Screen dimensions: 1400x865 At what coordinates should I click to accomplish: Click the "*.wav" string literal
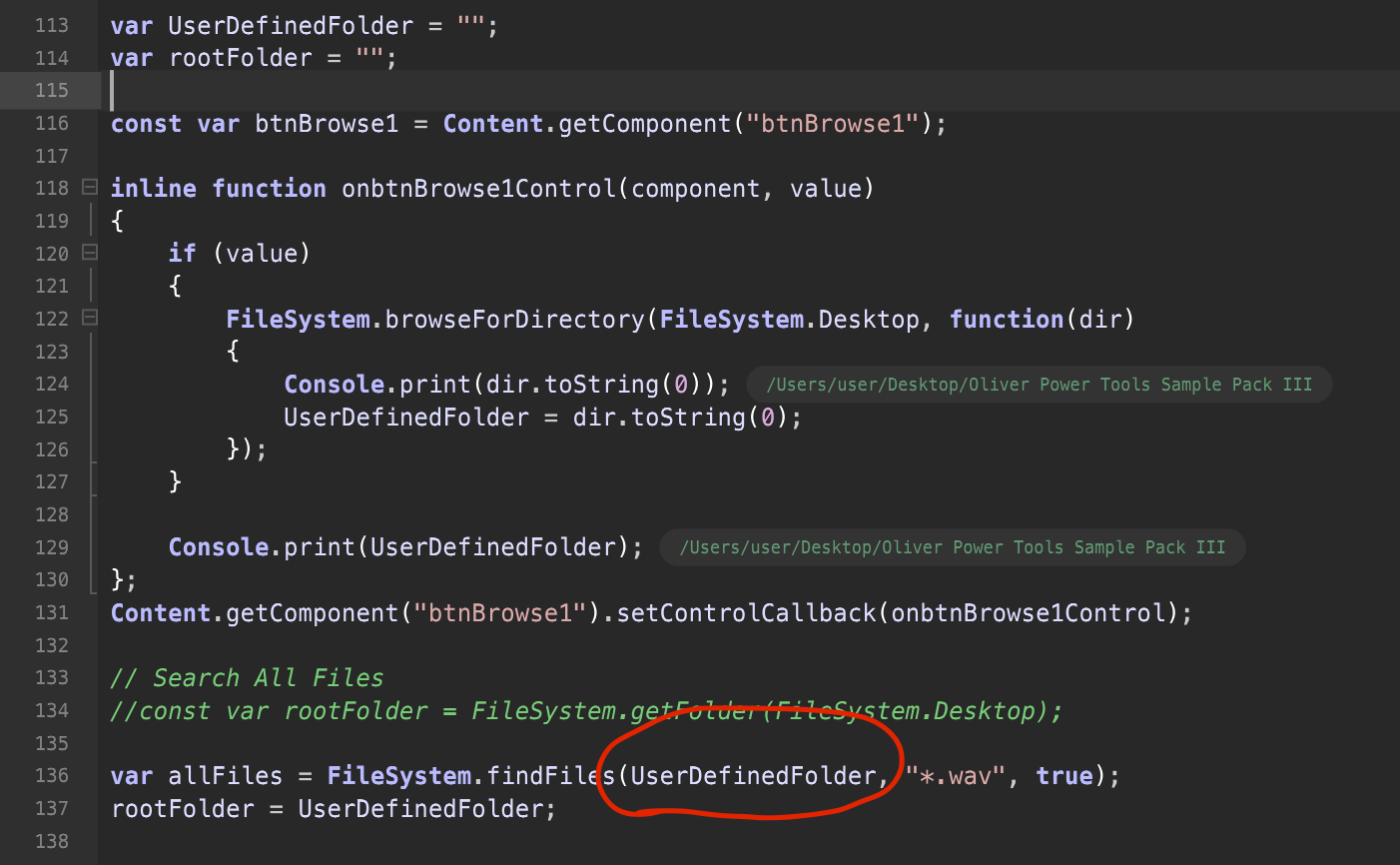[x=953, y=775]
